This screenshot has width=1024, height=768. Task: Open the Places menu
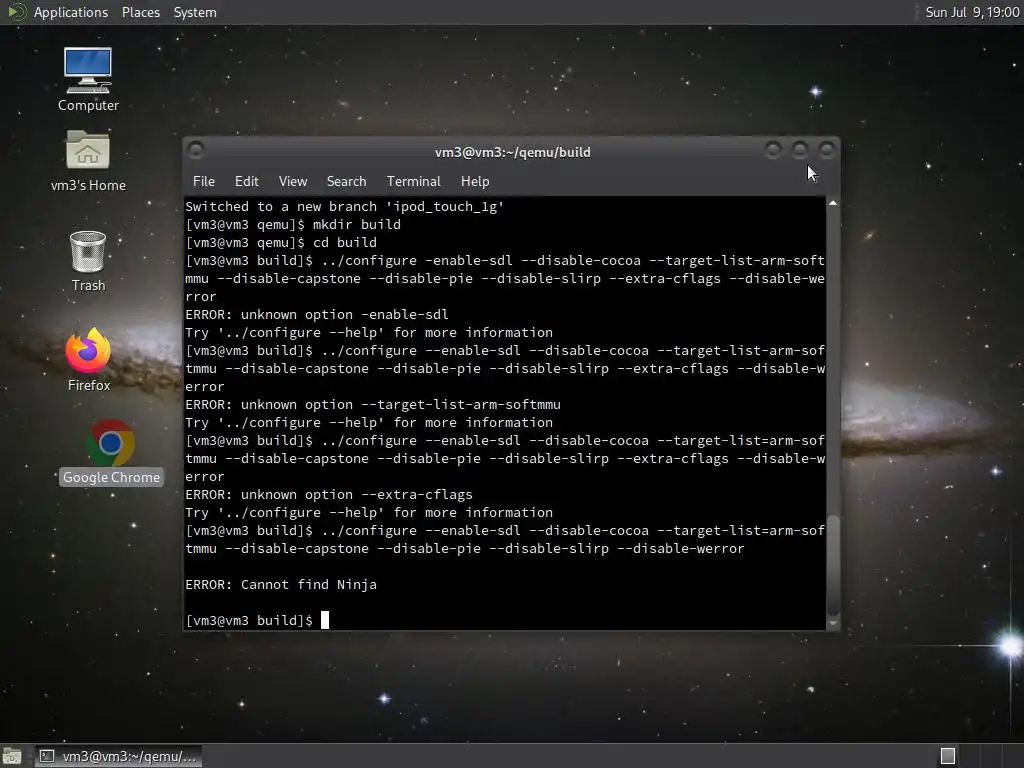point(140,12)
